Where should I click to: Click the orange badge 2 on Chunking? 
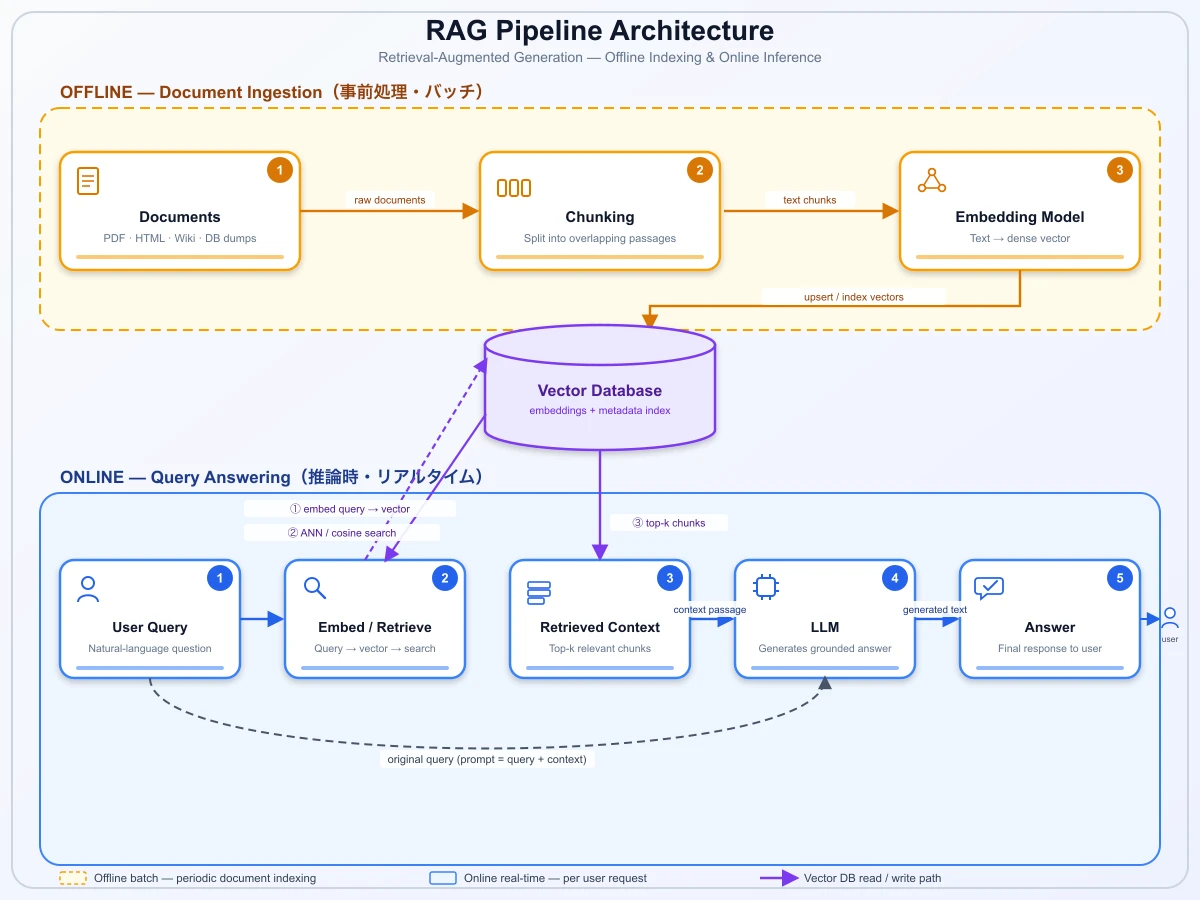coord(700,170)
